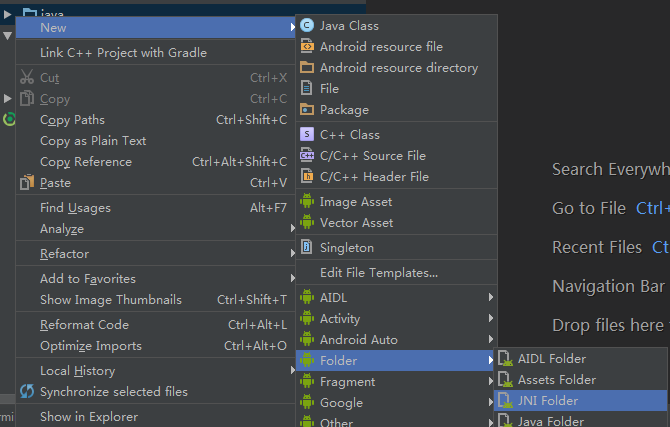Click the C/C++ Header File icon
The height and width of the screenshot is (427, 670).
(307, 176)
